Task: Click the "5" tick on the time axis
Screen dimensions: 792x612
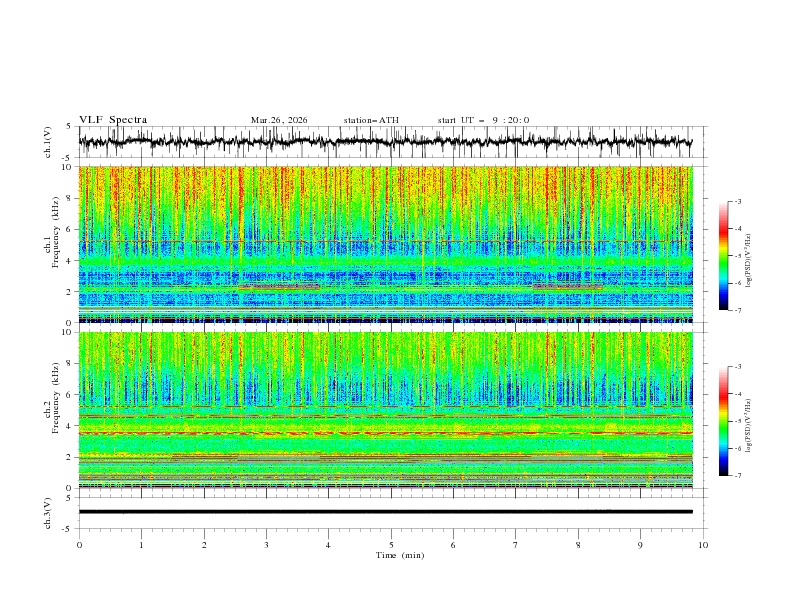Action: 391,545
